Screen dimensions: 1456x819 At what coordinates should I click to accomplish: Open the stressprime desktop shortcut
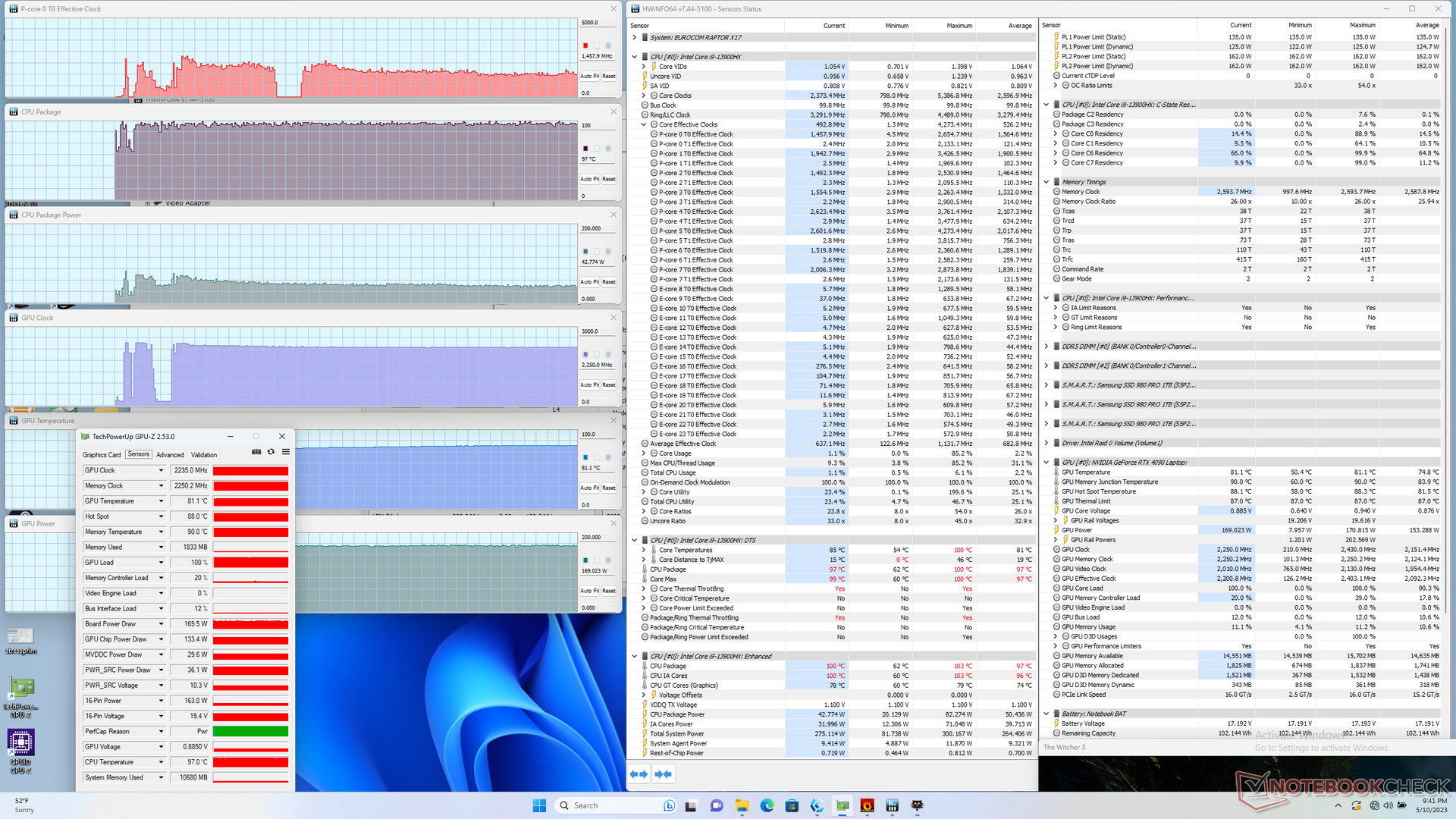20,641
